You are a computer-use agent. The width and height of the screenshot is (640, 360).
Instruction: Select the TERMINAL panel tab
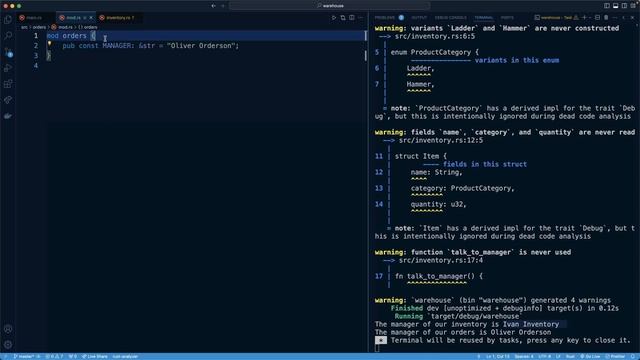(x=483, y=18)
